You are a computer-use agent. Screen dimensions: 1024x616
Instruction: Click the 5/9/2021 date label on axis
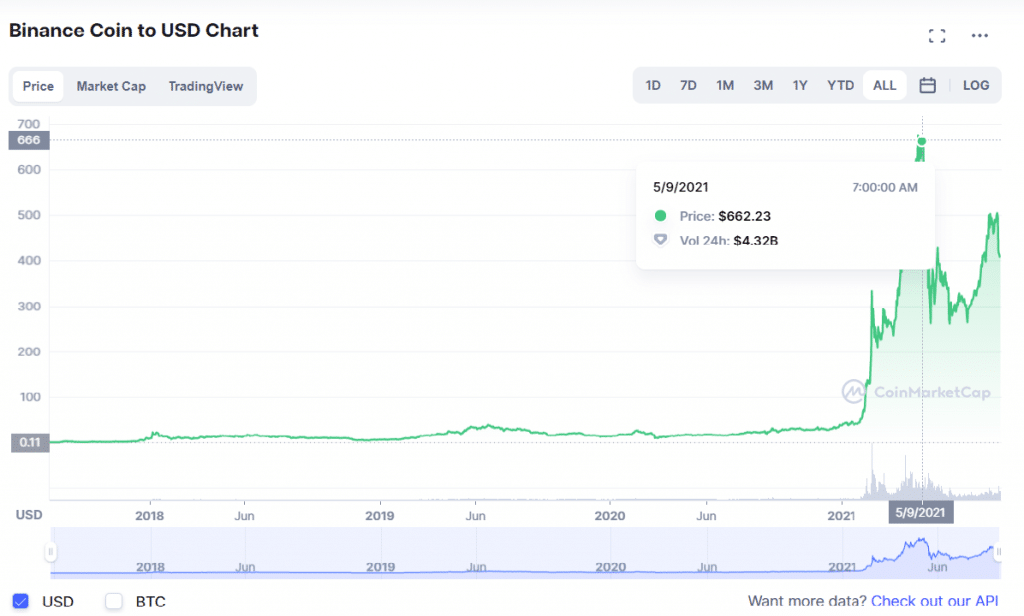(920, 512)
